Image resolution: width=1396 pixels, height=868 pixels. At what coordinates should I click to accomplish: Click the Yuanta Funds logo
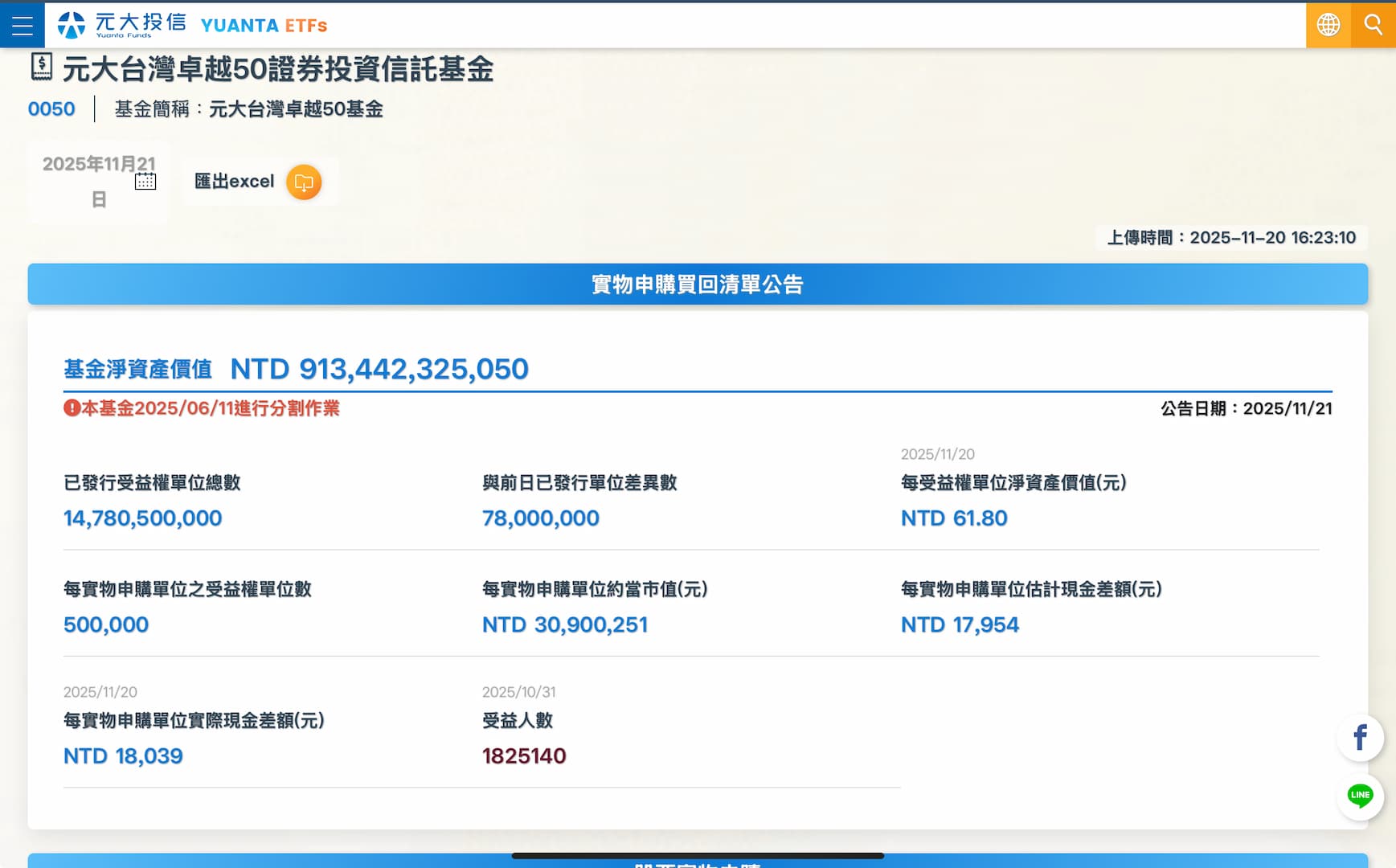(x=121, y=25)
